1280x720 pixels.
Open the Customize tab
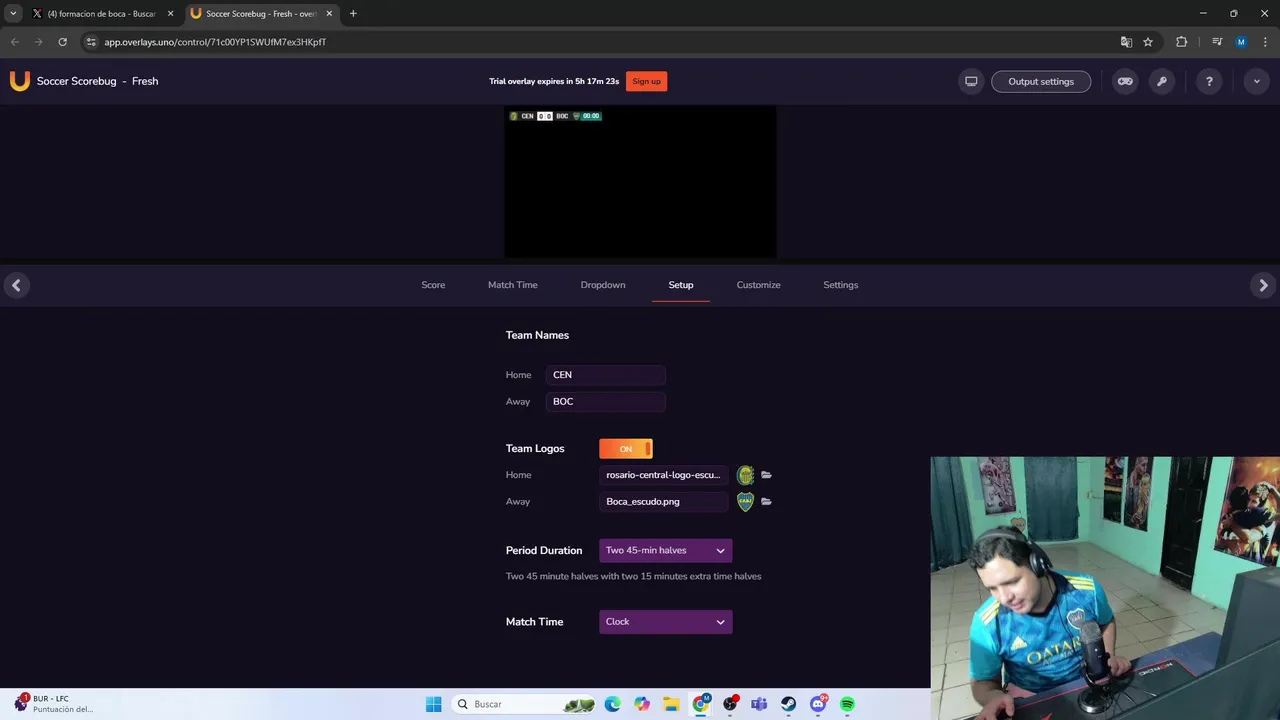pos(758,285)
